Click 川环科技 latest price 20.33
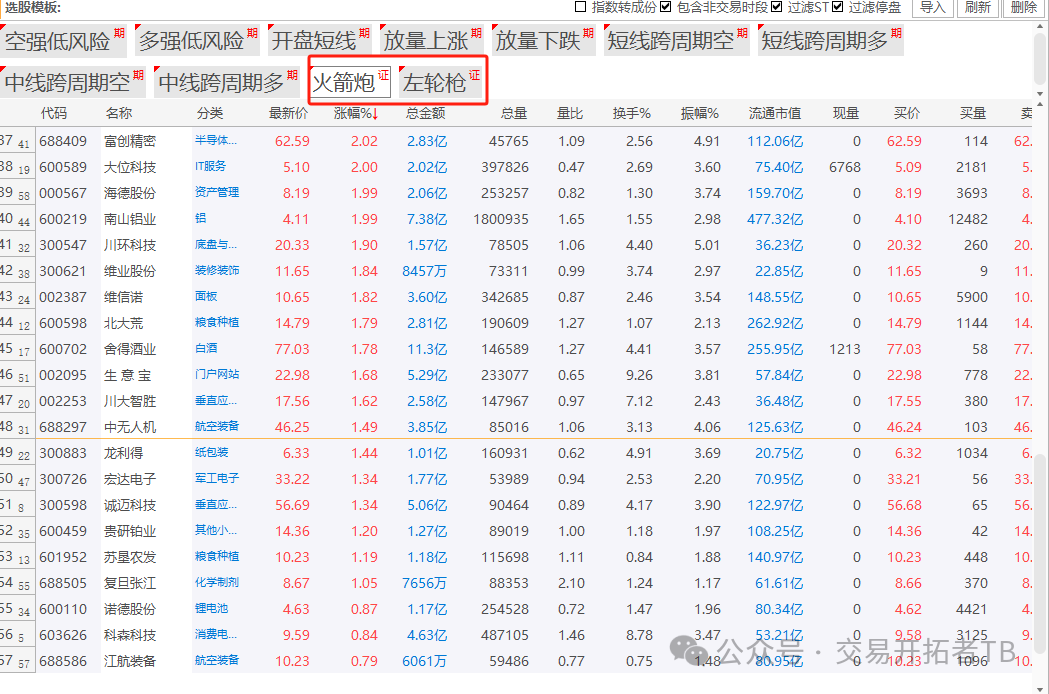The image size is (1049, 694). [x=292, y=245]
